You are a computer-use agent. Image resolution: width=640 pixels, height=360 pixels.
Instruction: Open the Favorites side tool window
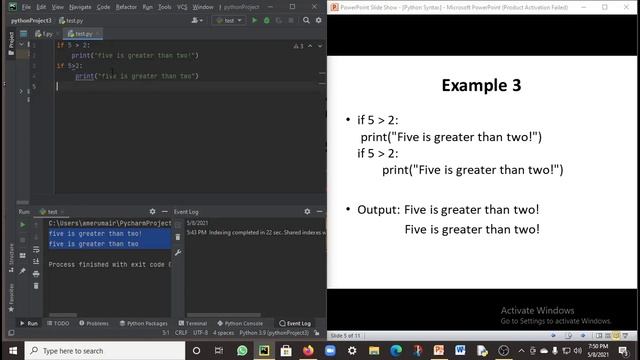[11, 298]
